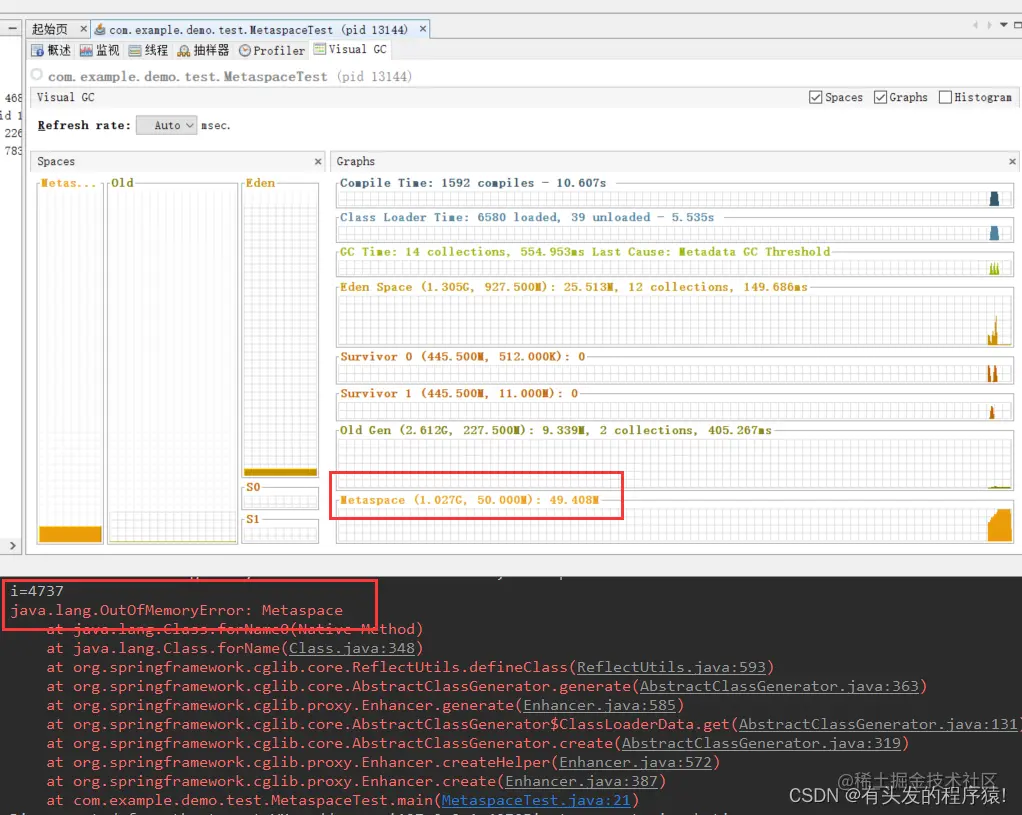Open the 抽样器 sampler subtab

(203, 50)
